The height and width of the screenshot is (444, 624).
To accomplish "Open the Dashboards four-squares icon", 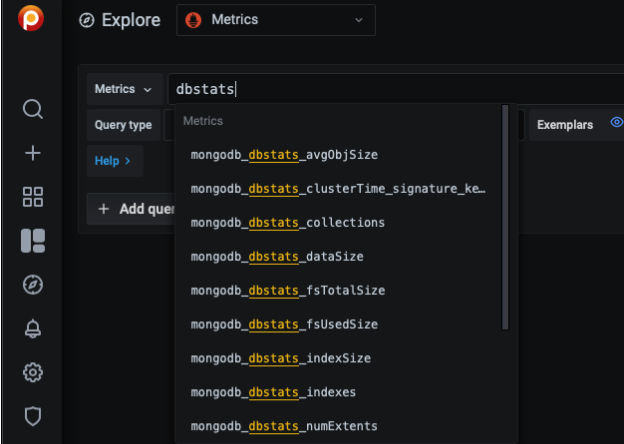I will coord(32,197).
